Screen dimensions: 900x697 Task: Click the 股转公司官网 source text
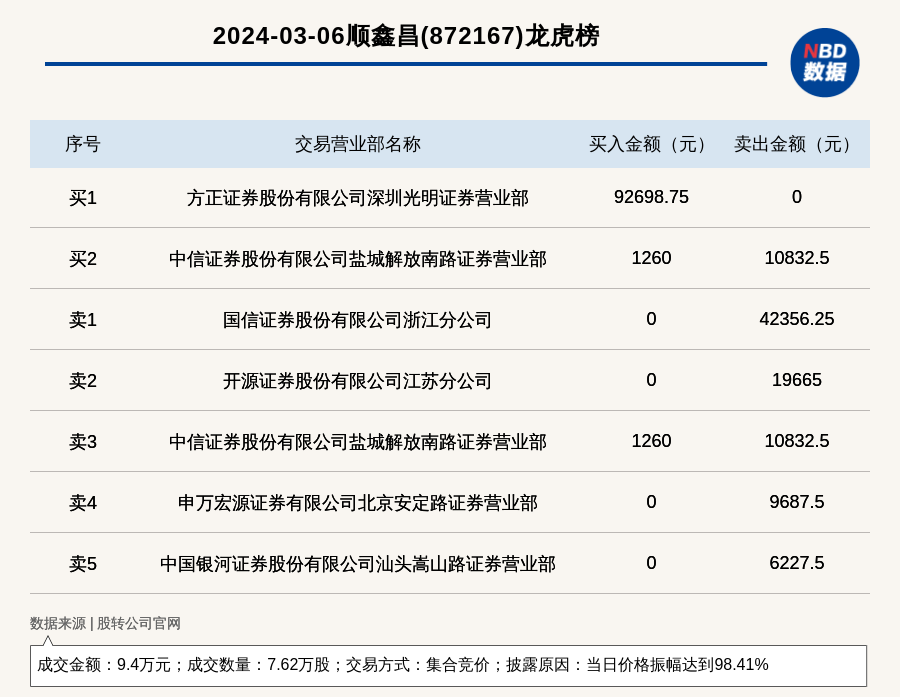point(139,624)
